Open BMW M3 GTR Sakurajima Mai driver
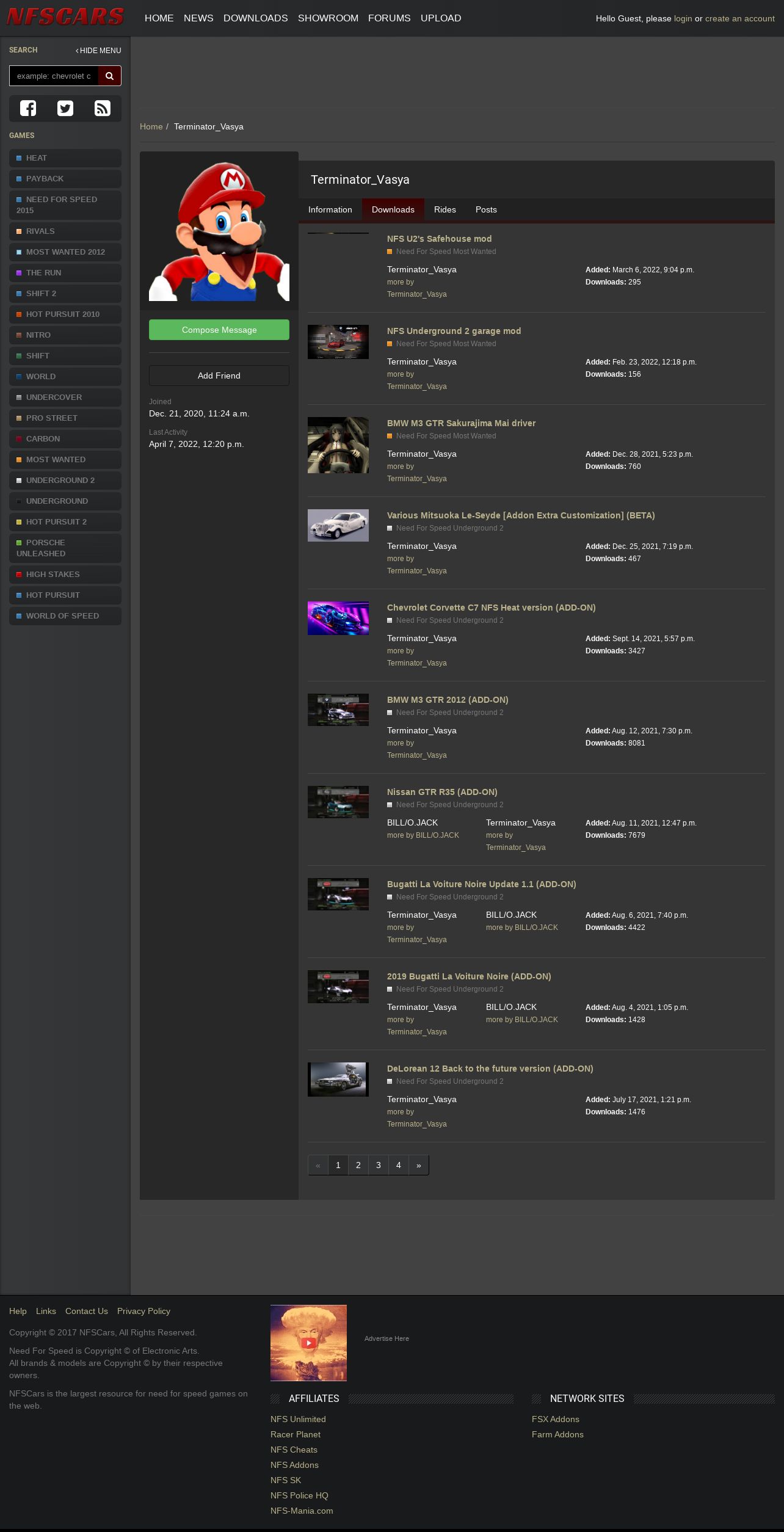Screen dimensions: 784x1532 tap(461, 423)
